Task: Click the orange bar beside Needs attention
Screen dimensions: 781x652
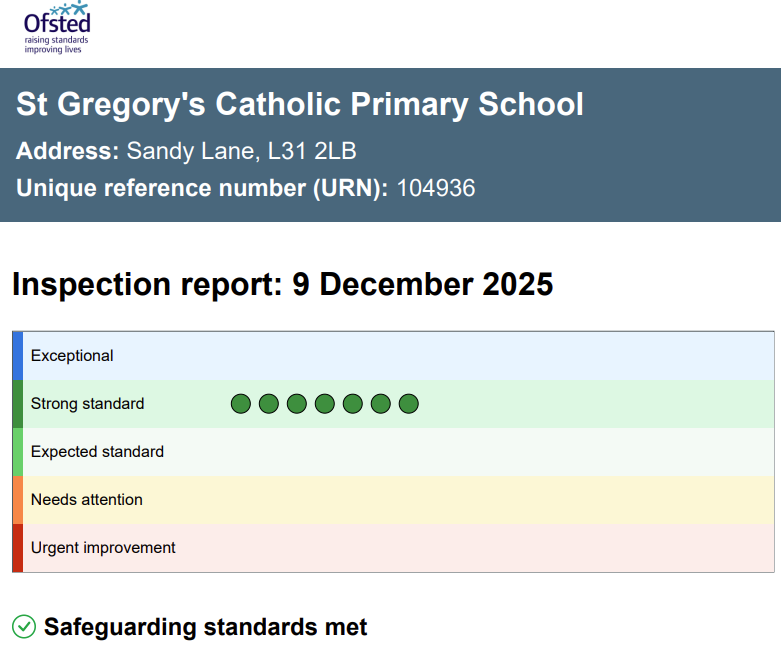Action: (x=18, y=500)
